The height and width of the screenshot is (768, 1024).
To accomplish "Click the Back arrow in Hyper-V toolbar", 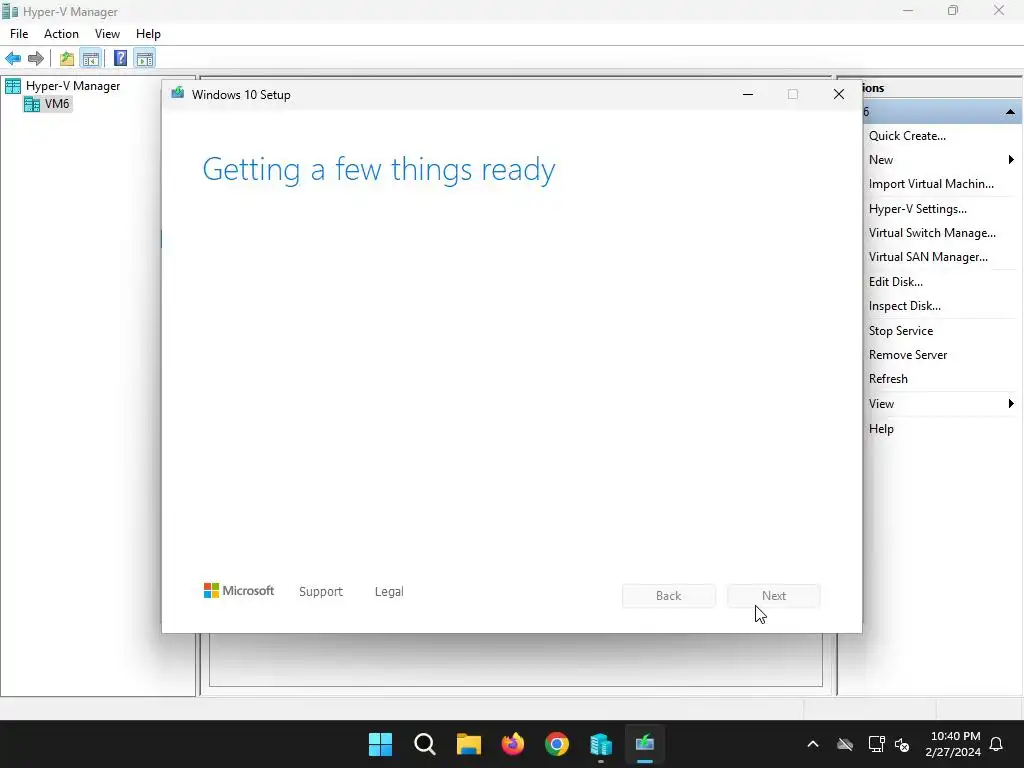I will tap(13, 59).
